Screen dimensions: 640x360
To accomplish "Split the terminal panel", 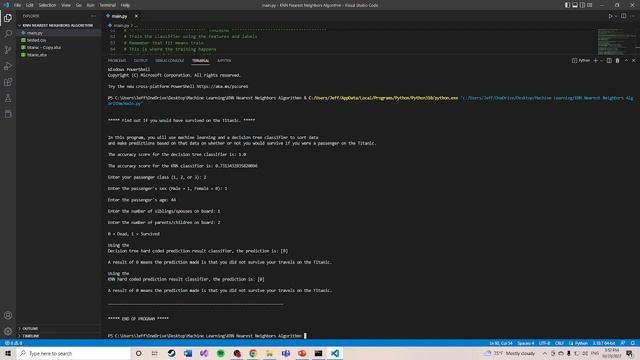I will point(609,60).
